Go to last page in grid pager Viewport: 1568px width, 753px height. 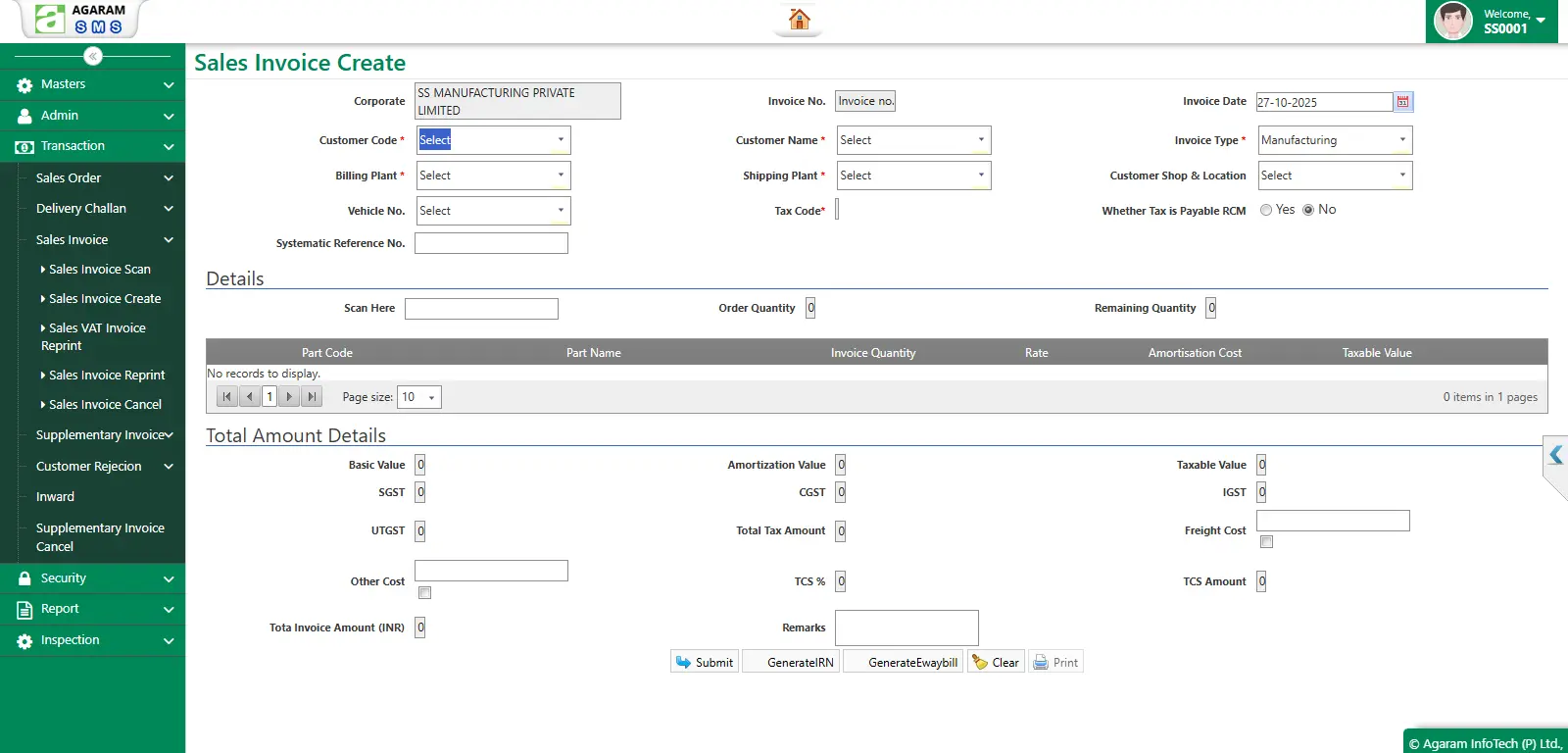point(312,397)
